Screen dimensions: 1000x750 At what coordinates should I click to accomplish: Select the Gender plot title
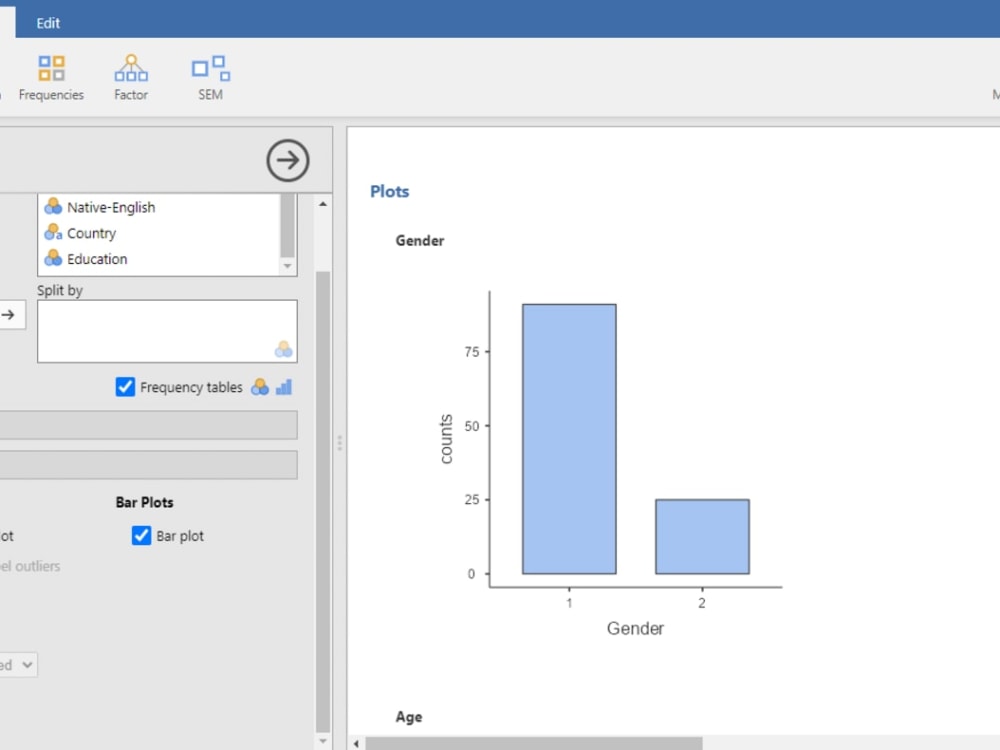click(420, 240)
